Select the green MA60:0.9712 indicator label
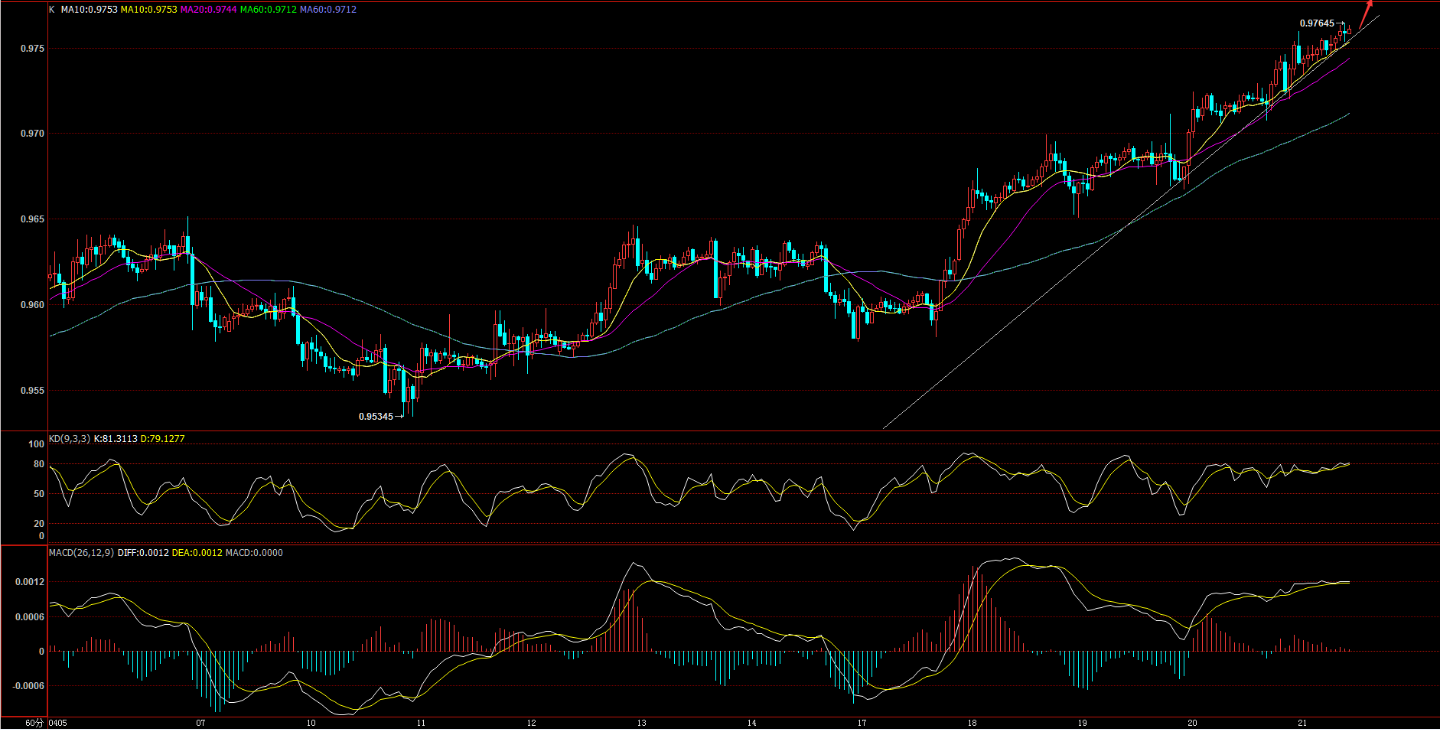Viewport: 1440px width, 730px height. 268,9
